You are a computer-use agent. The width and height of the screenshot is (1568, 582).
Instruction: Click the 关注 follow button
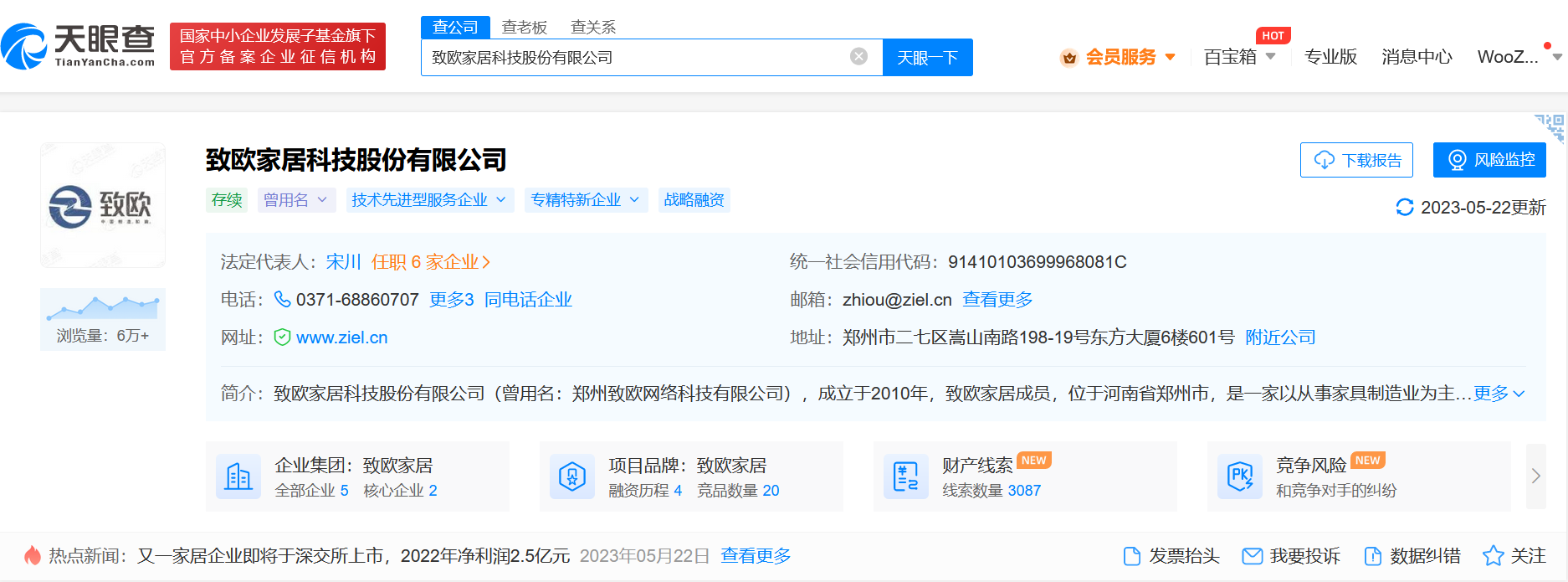point(1514,556)
